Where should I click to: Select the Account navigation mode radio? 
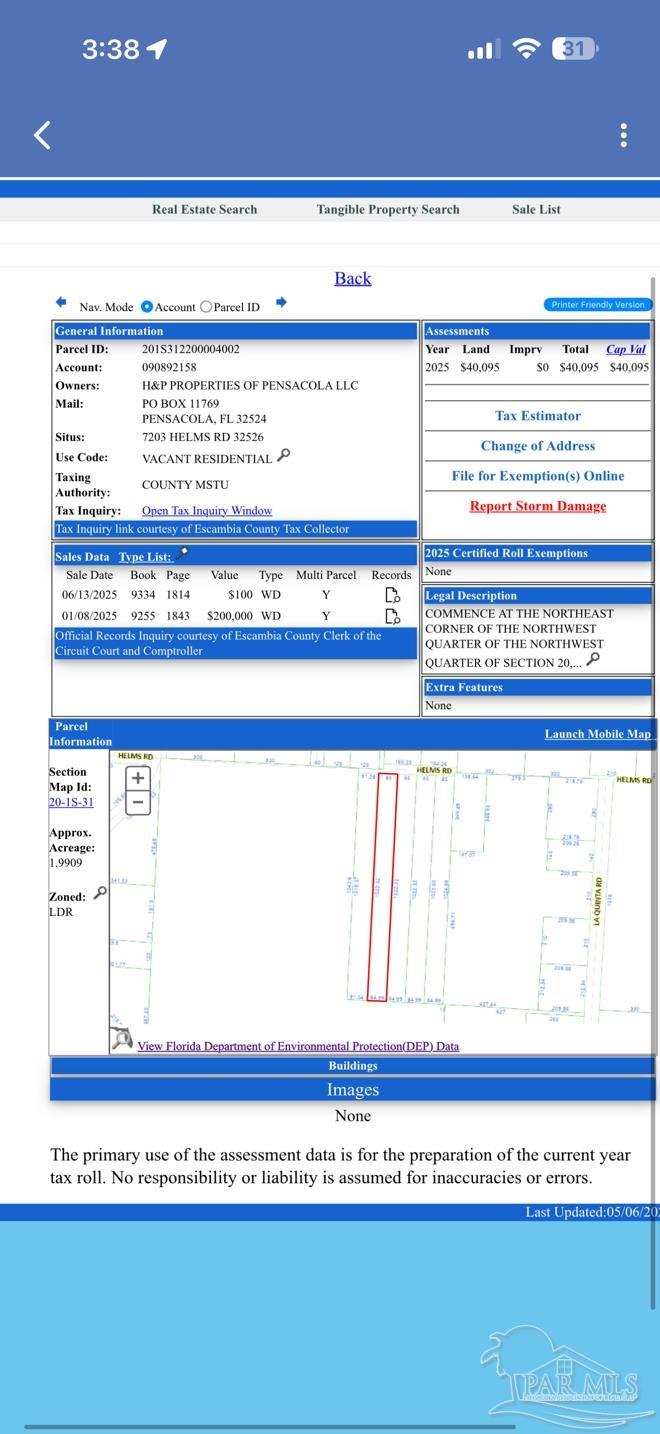(x=147, y=307)
